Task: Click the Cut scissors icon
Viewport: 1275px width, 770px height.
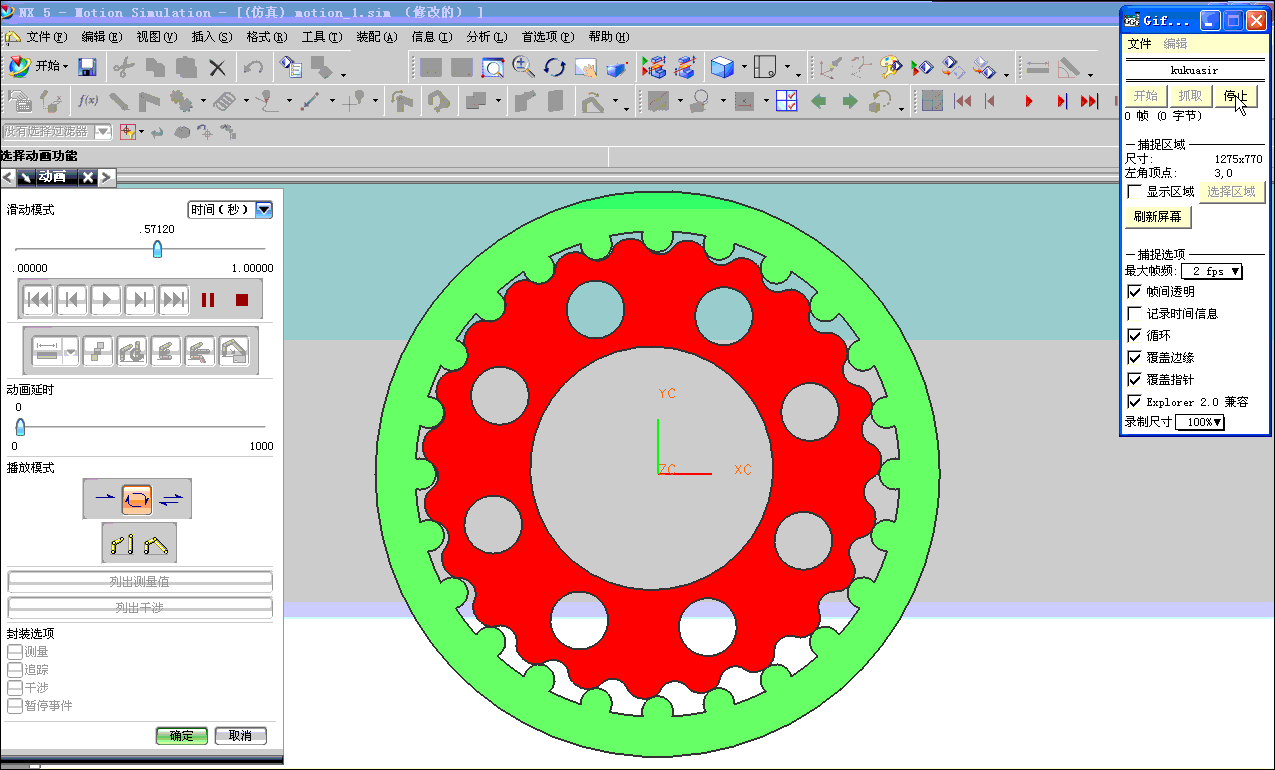Action: point(123,67)
